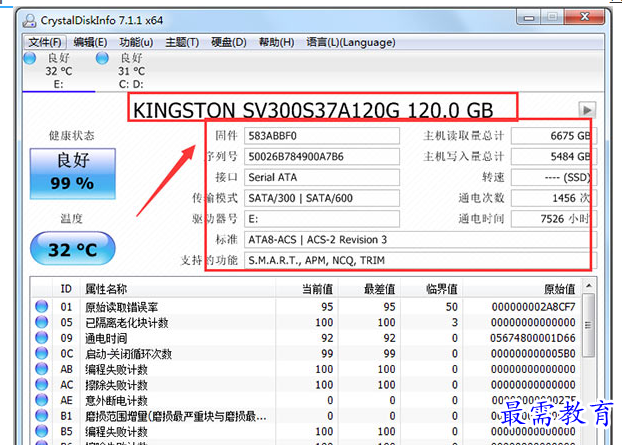
Task: Click the power on hours 7526 小时
Action: [x=554, y=219]
